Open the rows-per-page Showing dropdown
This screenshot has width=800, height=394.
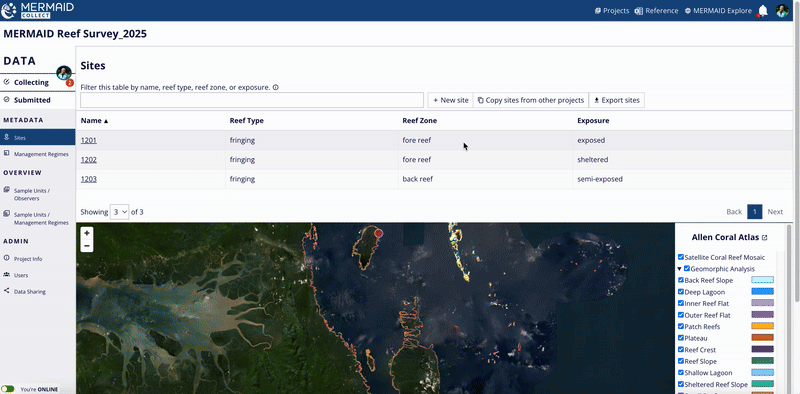119,212
